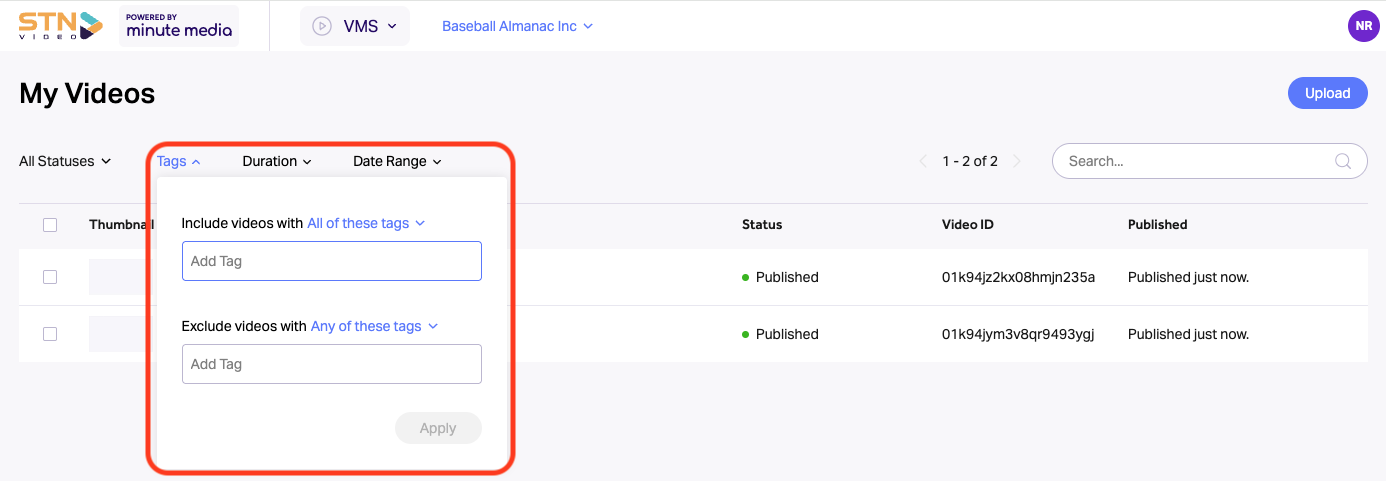Click the My Videos heading
The image size is (1386, 481).
(87, 94)
